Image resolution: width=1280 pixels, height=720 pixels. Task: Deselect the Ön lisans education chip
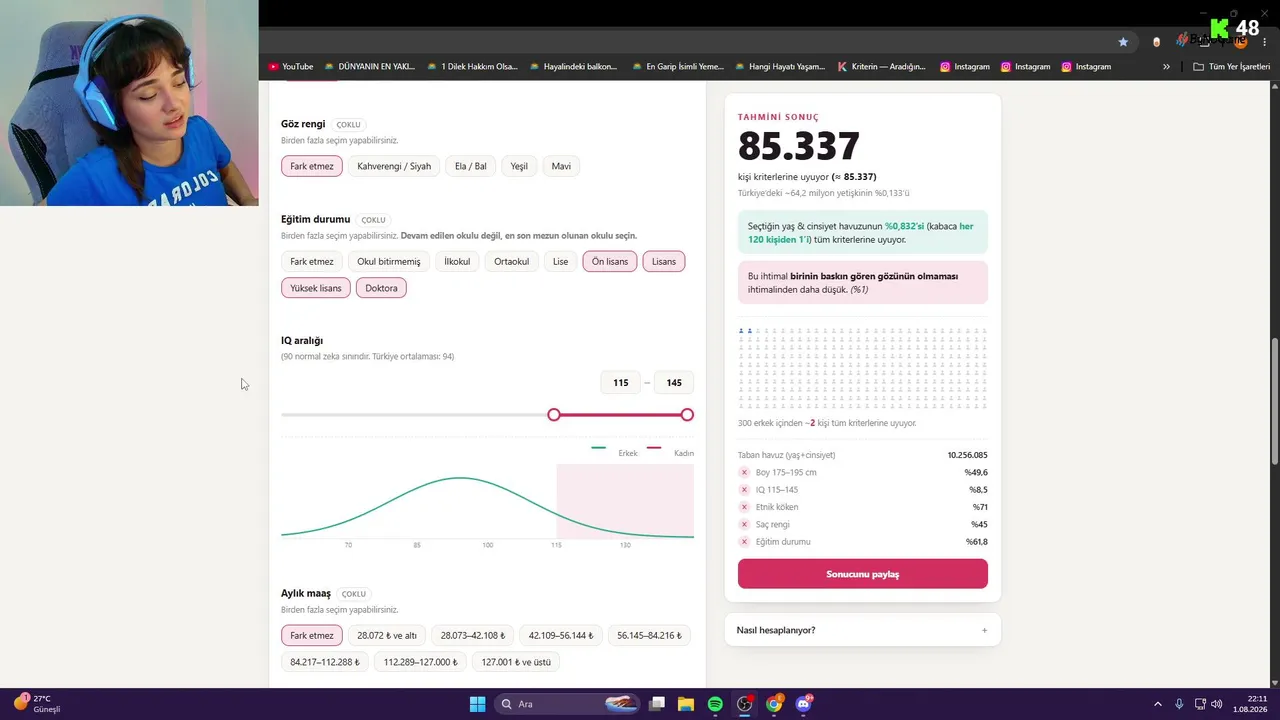(x=610, y=262)
